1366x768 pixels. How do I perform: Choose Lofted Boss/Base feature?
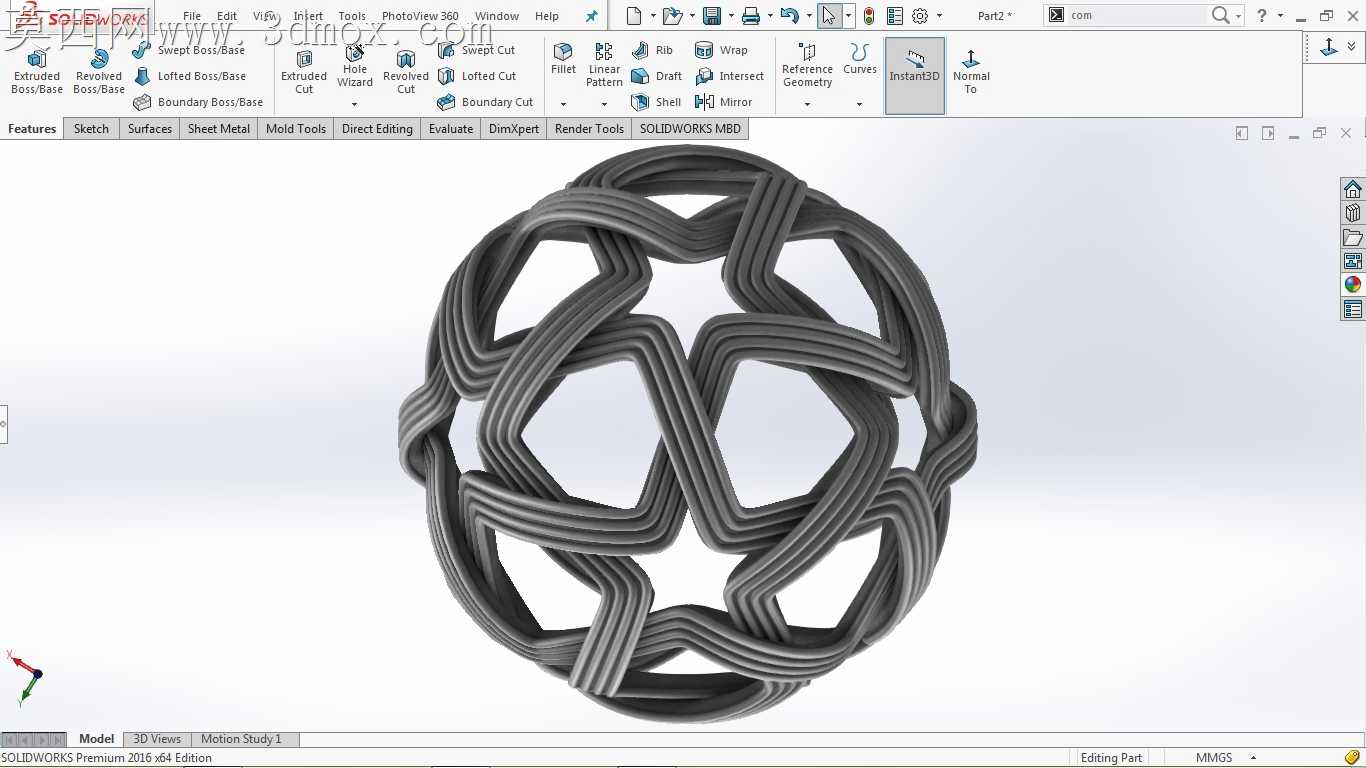point(190,76)
